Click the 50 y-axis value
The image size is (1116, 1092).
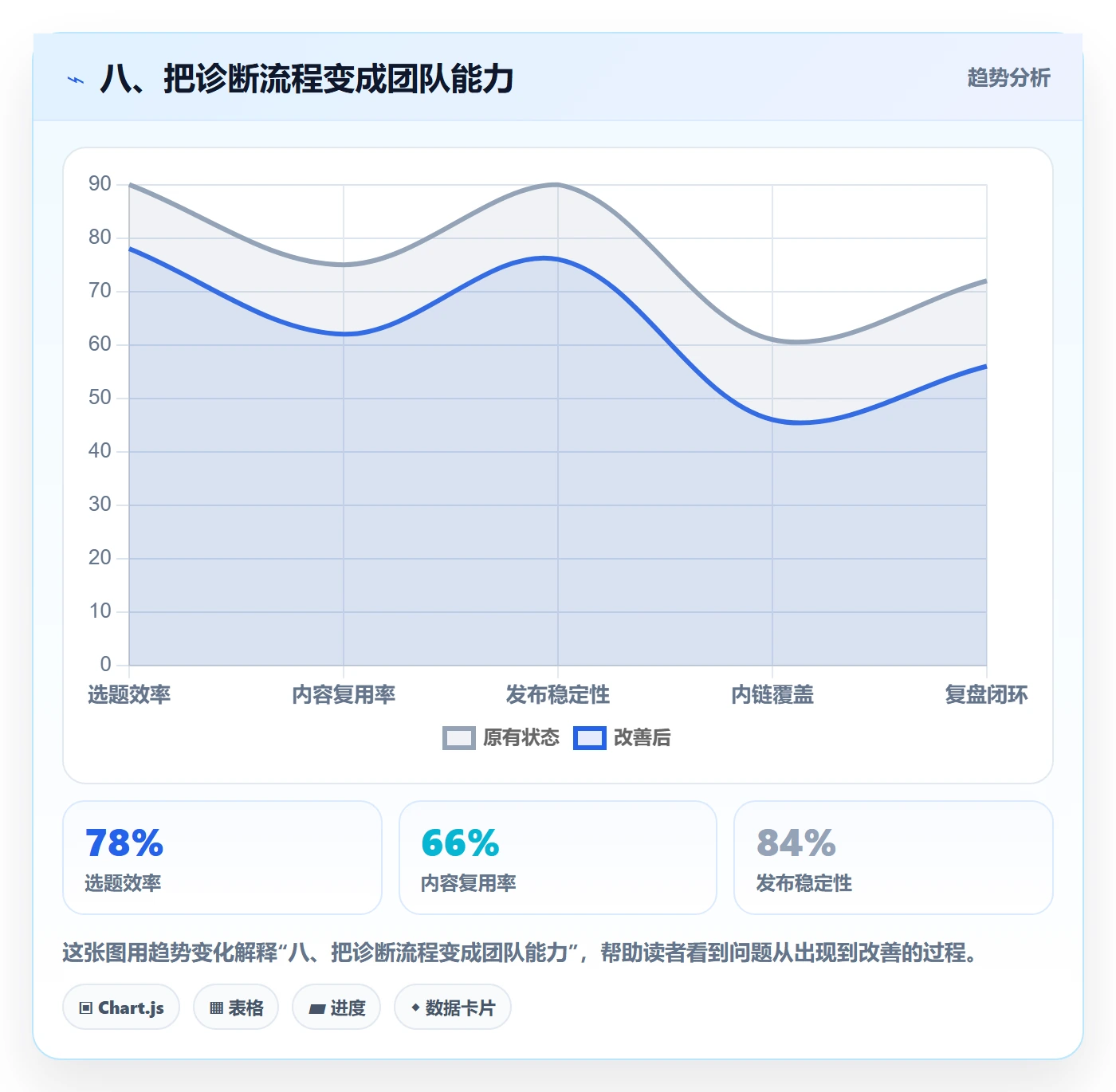pyautogui.click(x=100, y=398)
